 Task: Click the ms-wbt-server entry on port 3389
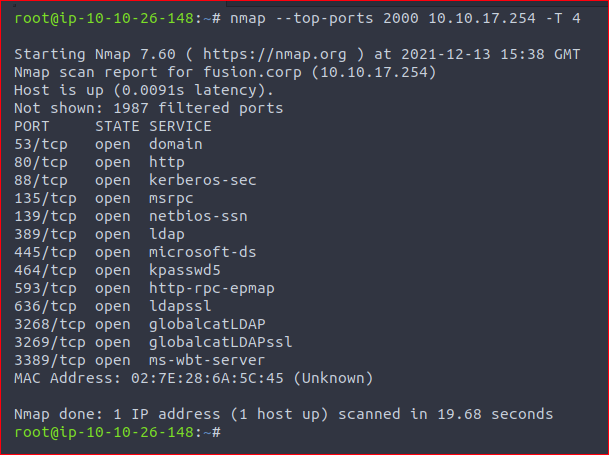(x=207, y=361)
